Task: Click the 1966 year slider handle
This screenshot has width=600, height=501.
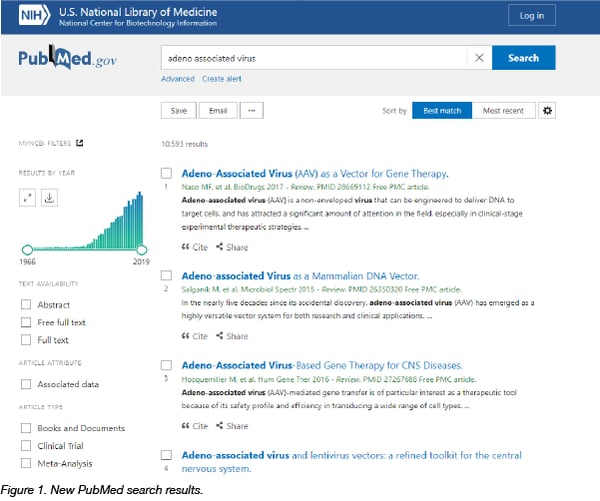Action: (x=27, y=250)
